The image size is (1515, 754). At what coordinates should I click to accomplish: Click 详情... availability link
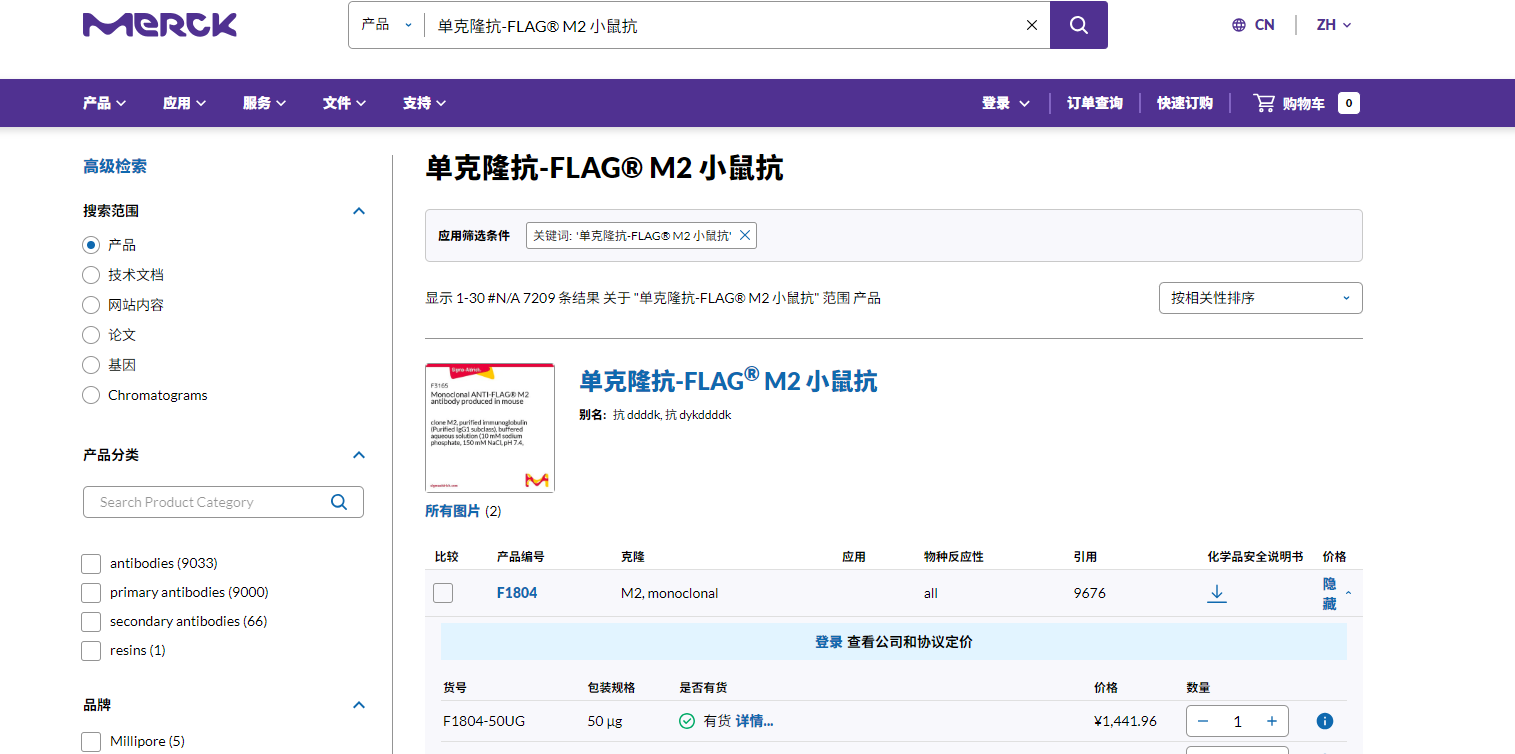[755, 721]
